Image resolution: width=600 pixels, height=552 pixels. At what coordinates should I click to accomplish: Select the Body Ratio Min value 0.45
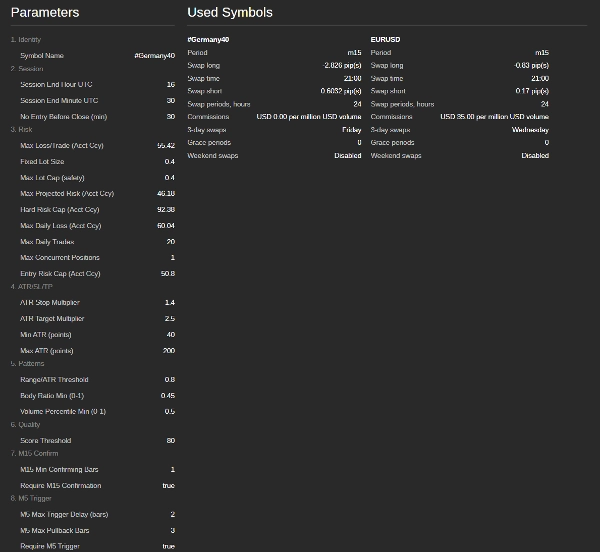[168, 396]
